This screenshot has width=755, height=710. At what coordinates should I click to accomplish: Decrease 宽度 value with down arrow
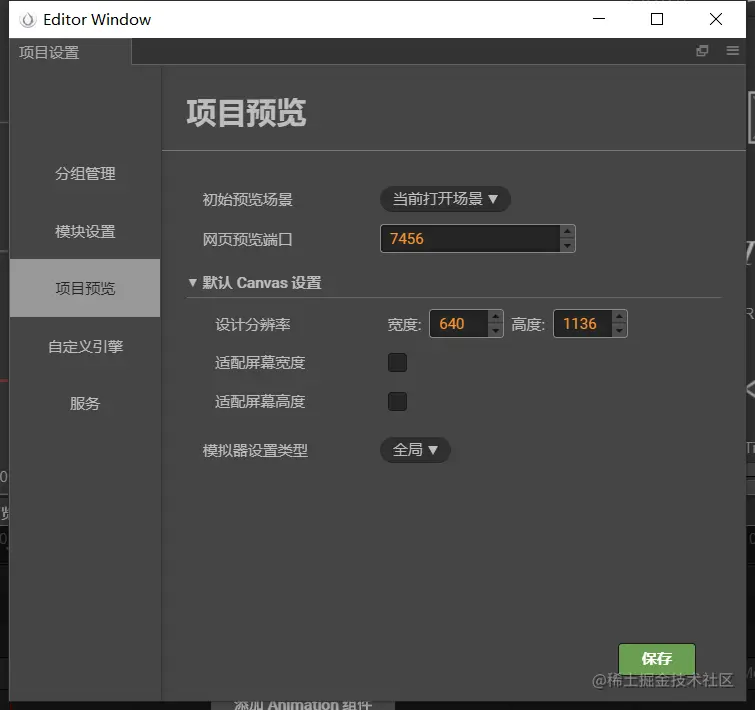(x=495, y=331)
